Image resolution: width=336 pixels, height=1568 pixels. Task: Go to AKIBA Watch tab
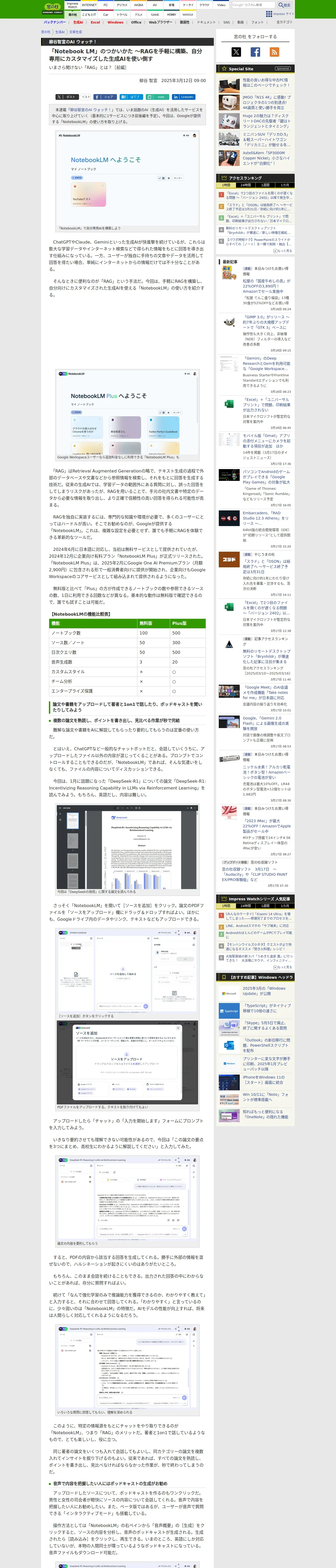tap(138, 5)
